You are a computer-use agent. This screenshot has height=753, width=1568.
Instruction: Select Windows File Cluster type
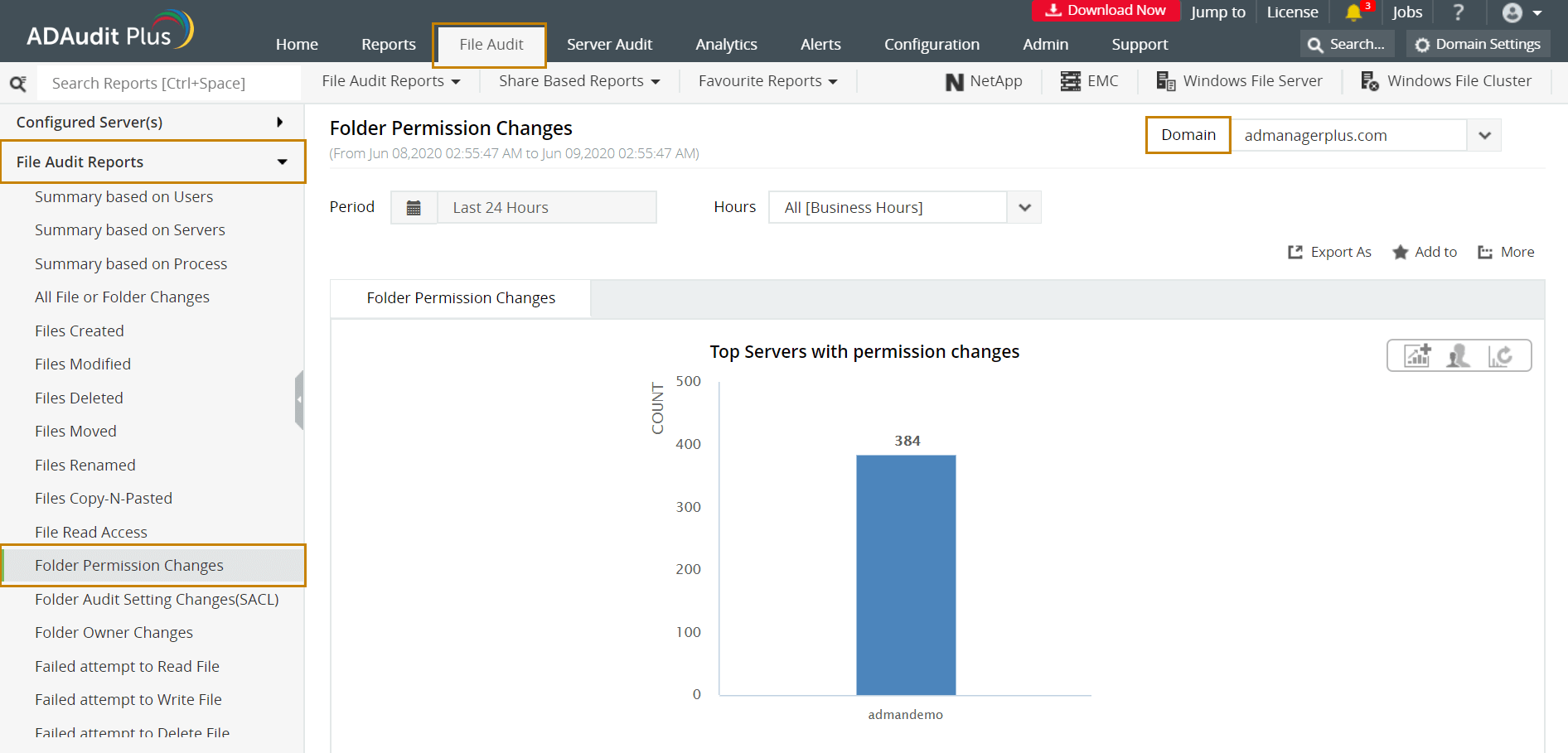1446,81
